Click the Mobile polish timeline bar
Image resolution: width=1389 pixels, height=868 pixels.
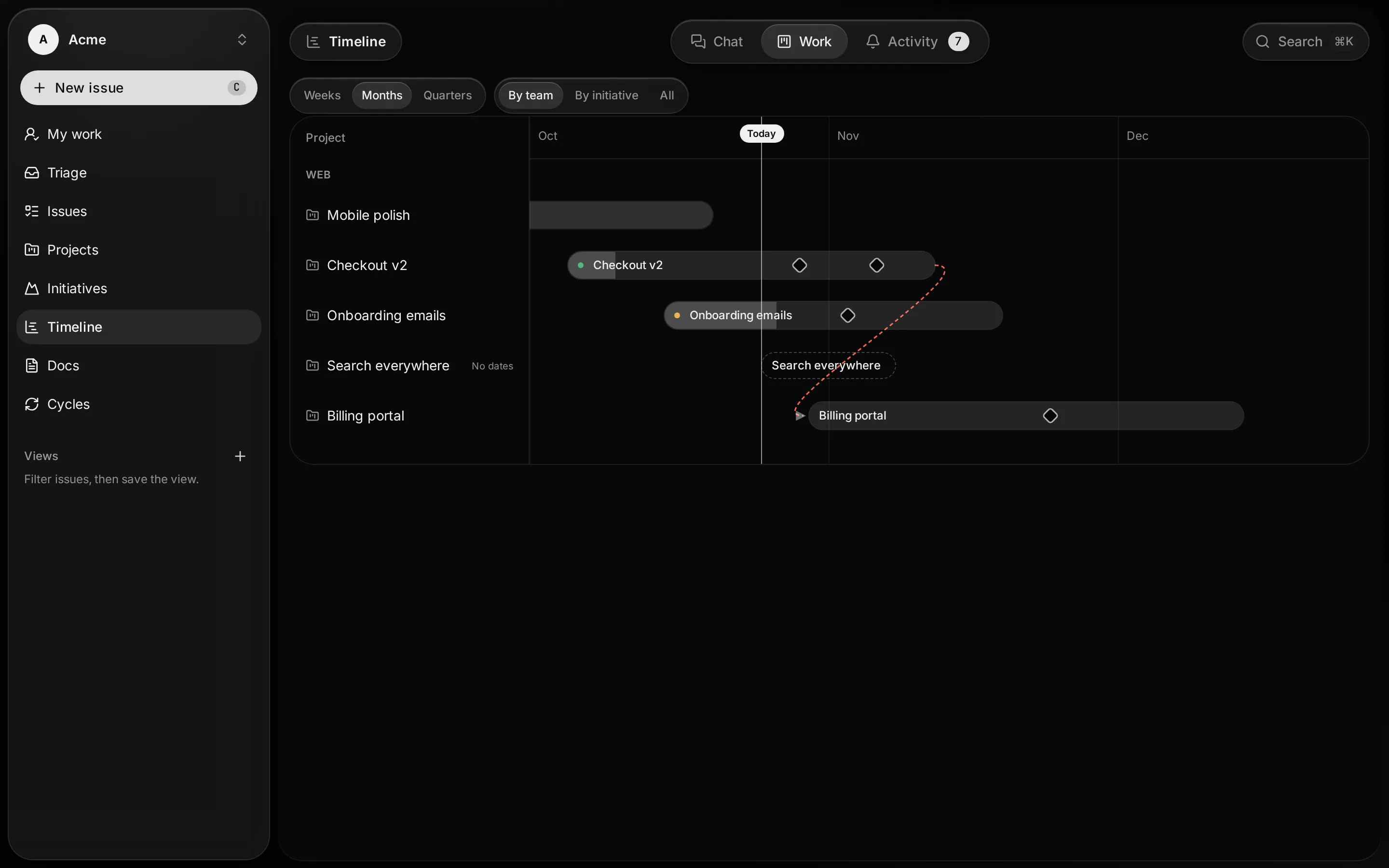pyautogui.click(x=621, y=215)
